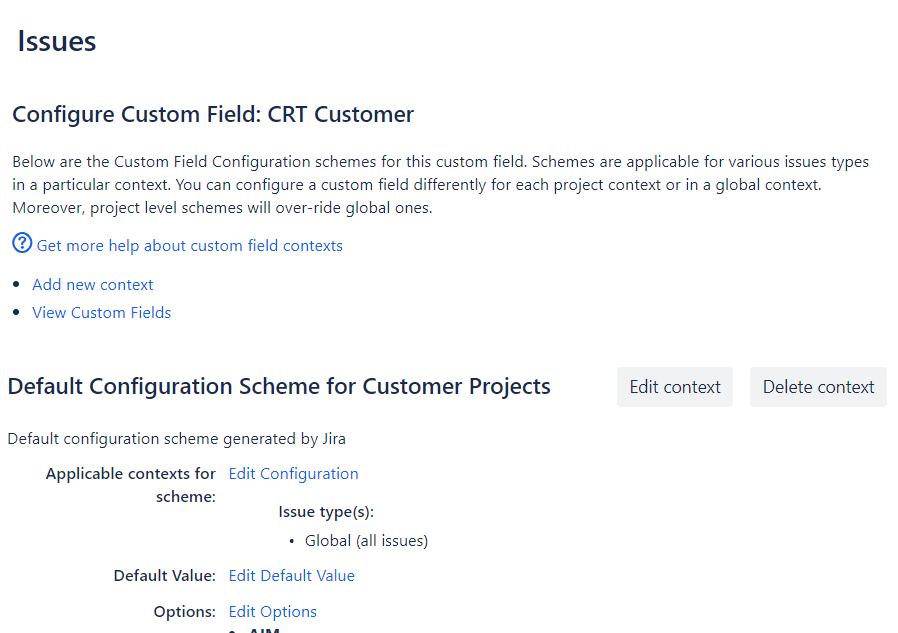This screenshot has width=898, height=633.
Task: Click the Issues page heading
Action: coord(57,42)
